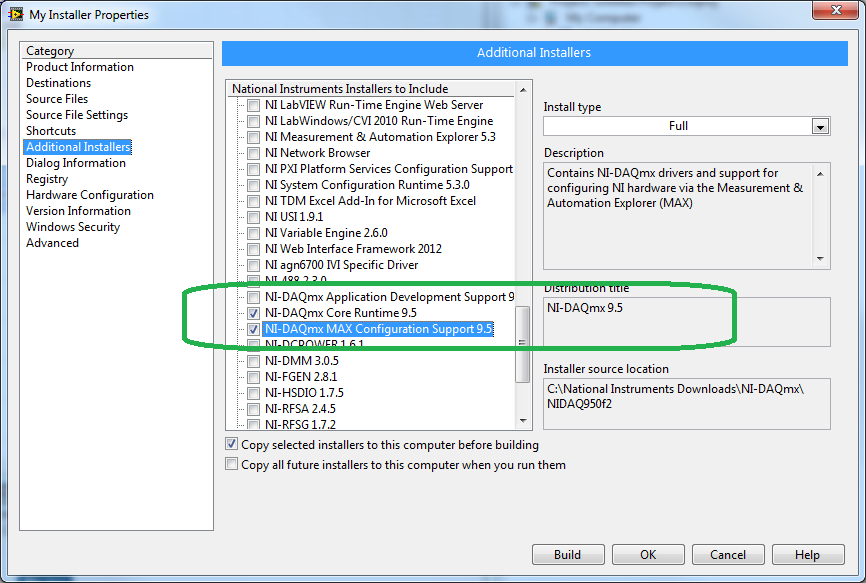
Task: Click the Cancel button
Action: click(x=728, y=554)
